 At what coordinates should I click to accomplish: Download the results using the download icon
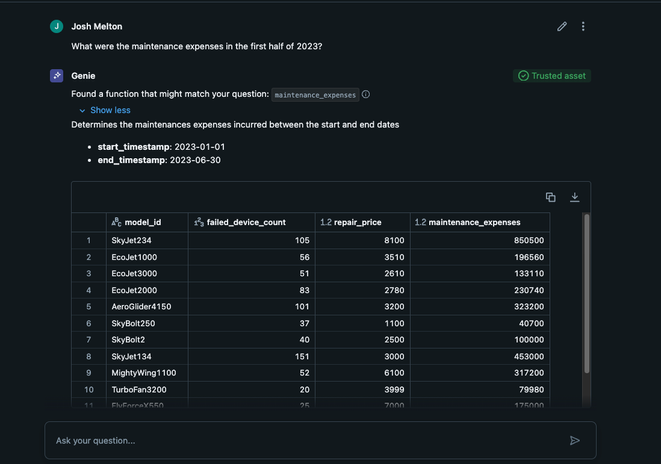pyautogui.click(x=575, y=197)
